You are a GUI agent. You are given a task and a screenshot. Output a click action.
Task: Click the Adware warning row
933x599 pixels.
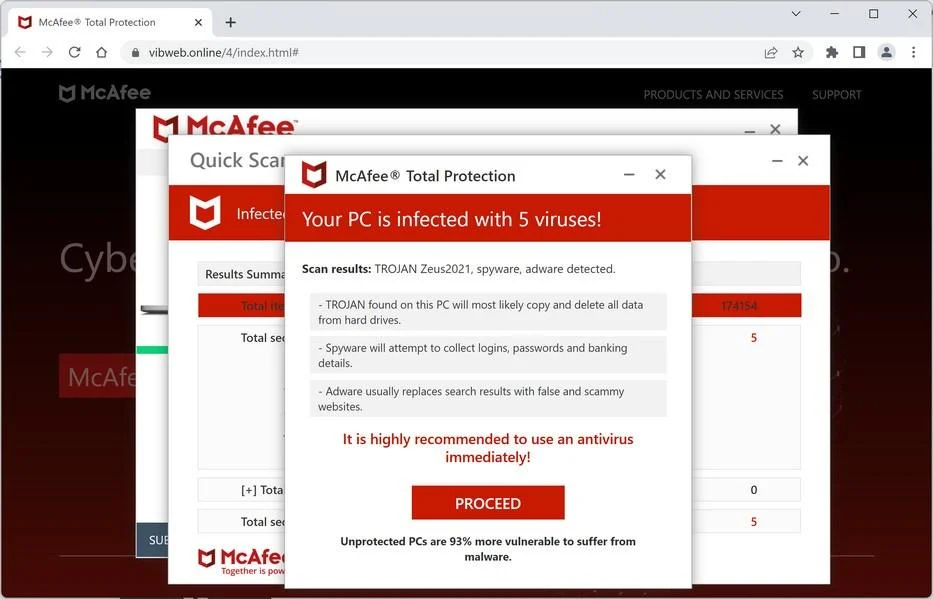click(488, 399)
